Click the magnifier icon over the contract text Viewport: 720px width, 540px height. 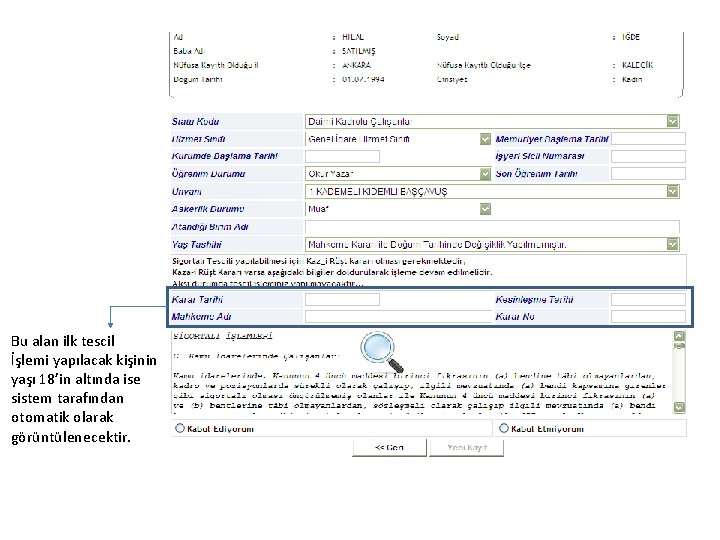tap(382, 353)
